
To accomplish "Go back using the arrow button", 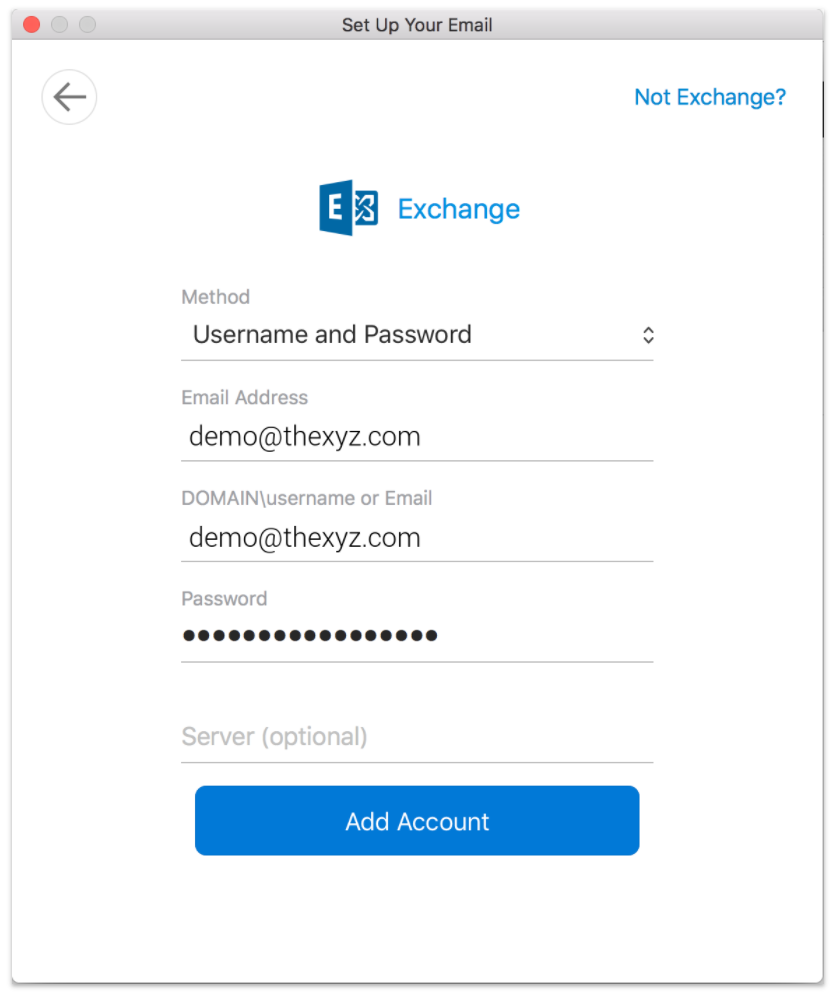I will 69,97.
